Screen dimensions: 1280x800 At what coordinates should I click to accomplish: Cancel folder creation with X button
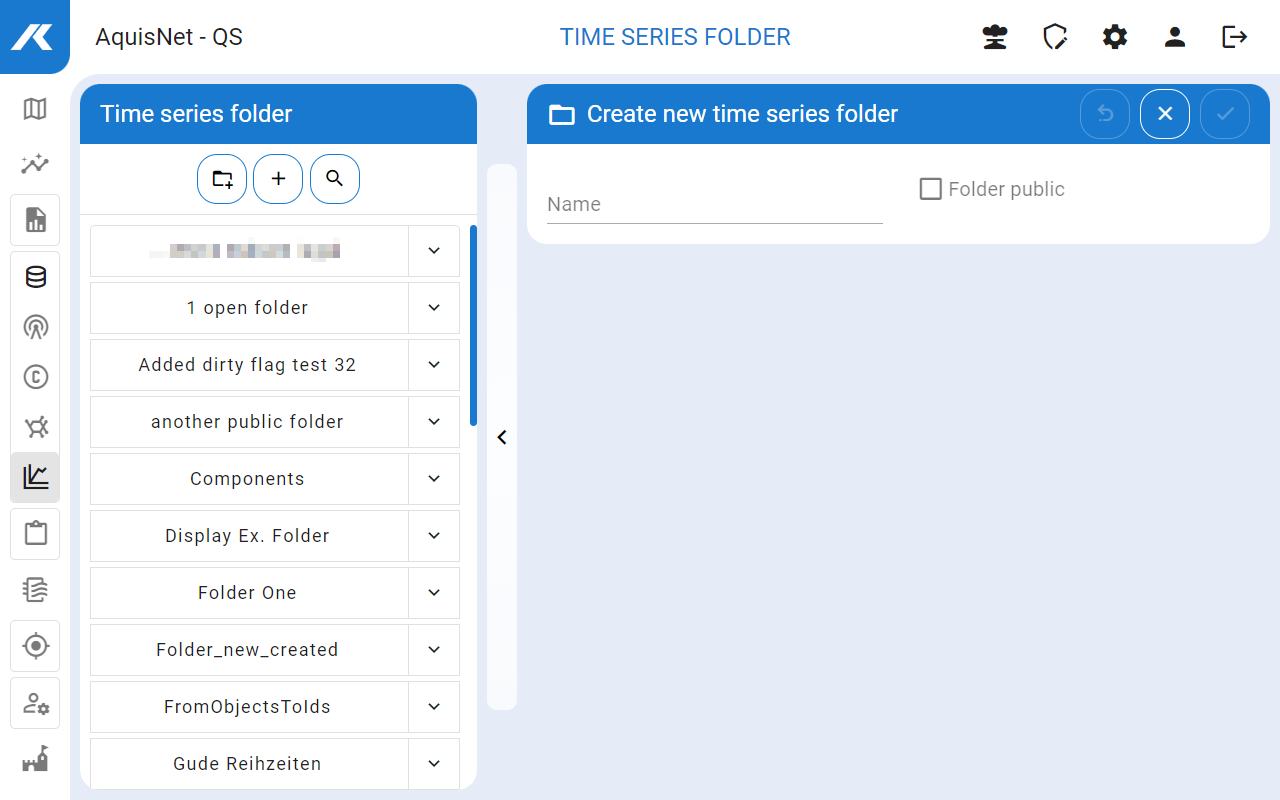pyautogui.click(x=1165, y=114)
